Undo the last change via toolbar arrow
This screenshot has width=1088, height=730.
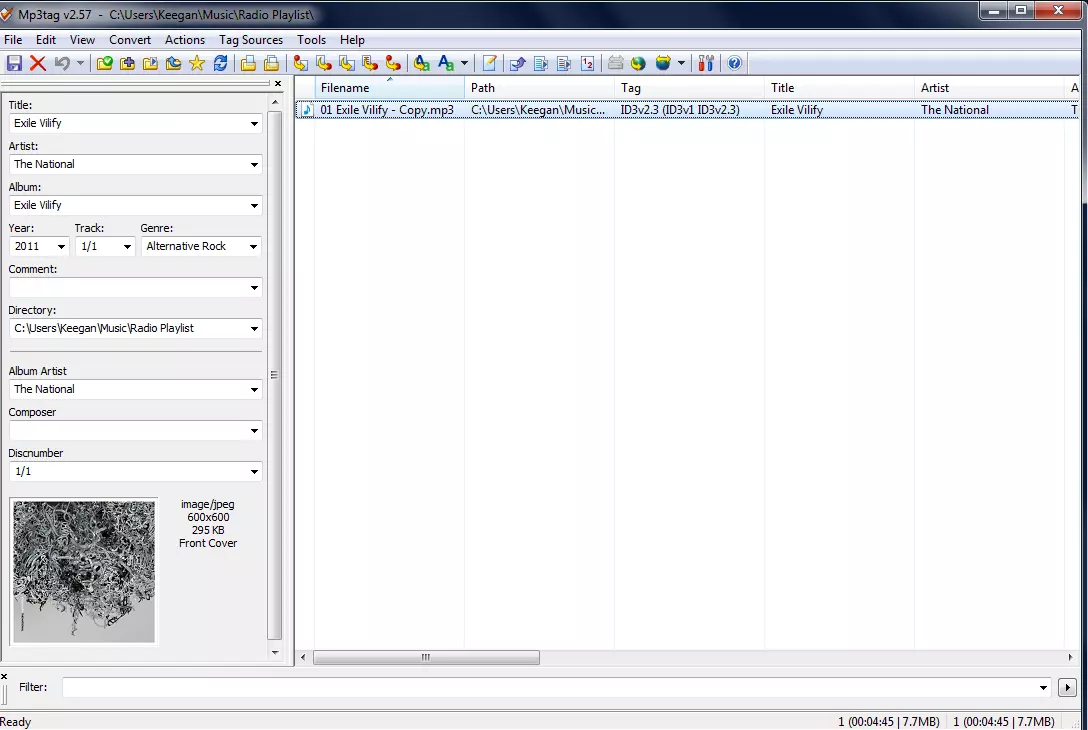tap(62, 63)
